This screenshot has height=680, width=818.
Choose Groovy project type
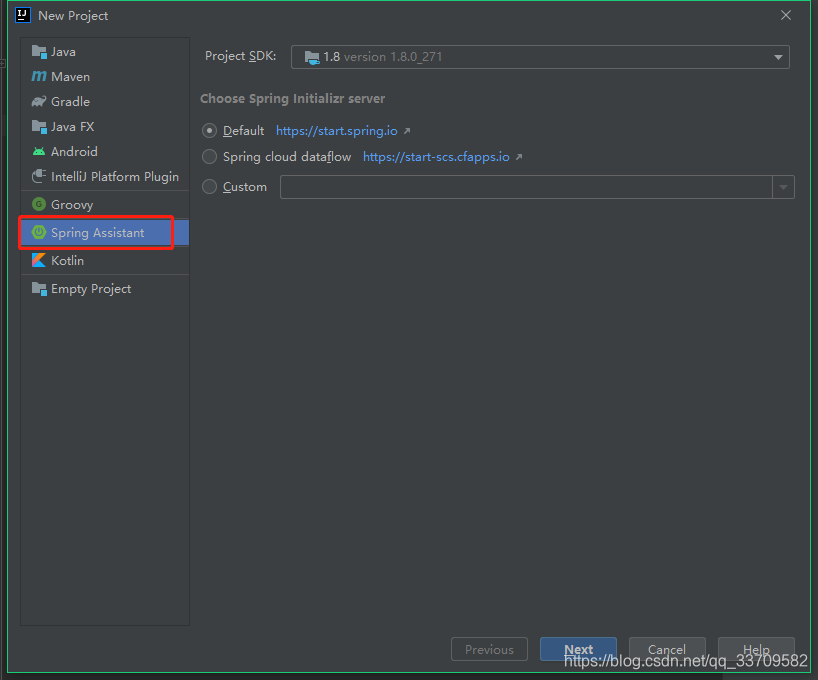[105, 205]
